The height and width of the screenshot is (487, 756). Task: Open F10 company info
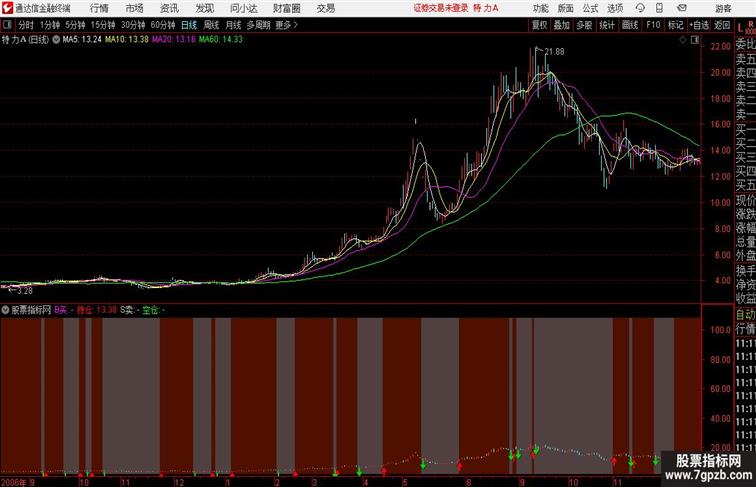click(x=653, y=25)
